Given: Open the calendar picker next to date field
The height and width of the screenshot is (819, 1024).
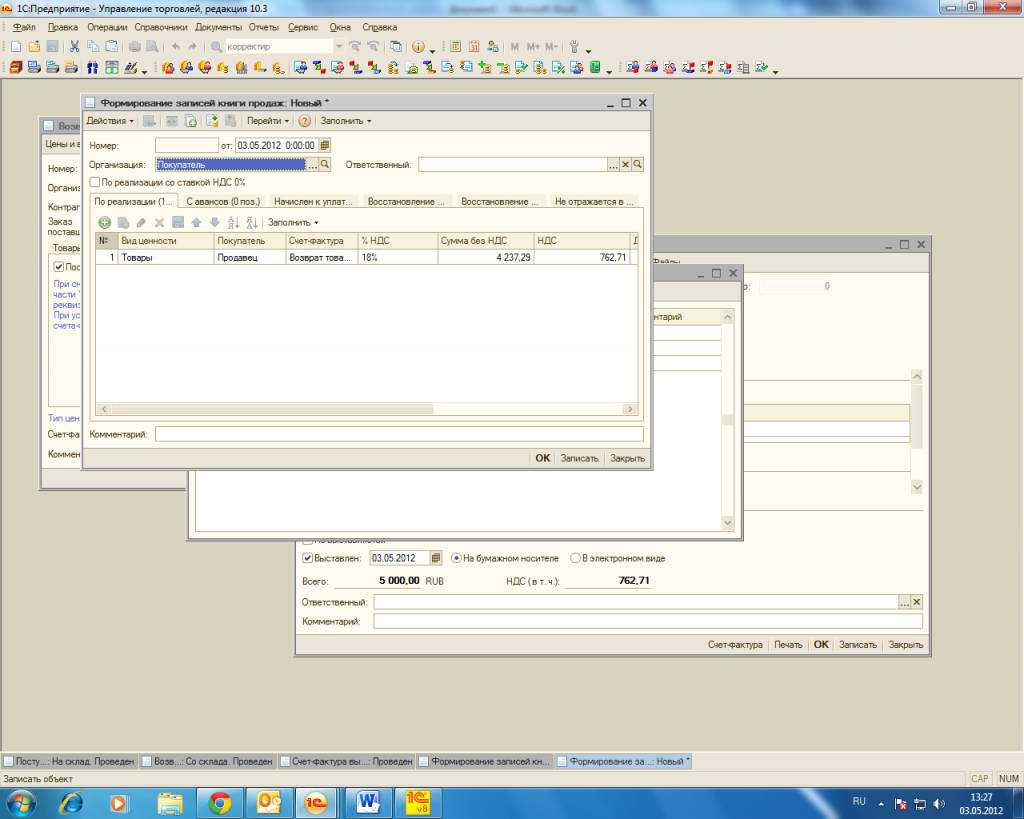Looking at the screenshot, I should pos(324,145).
